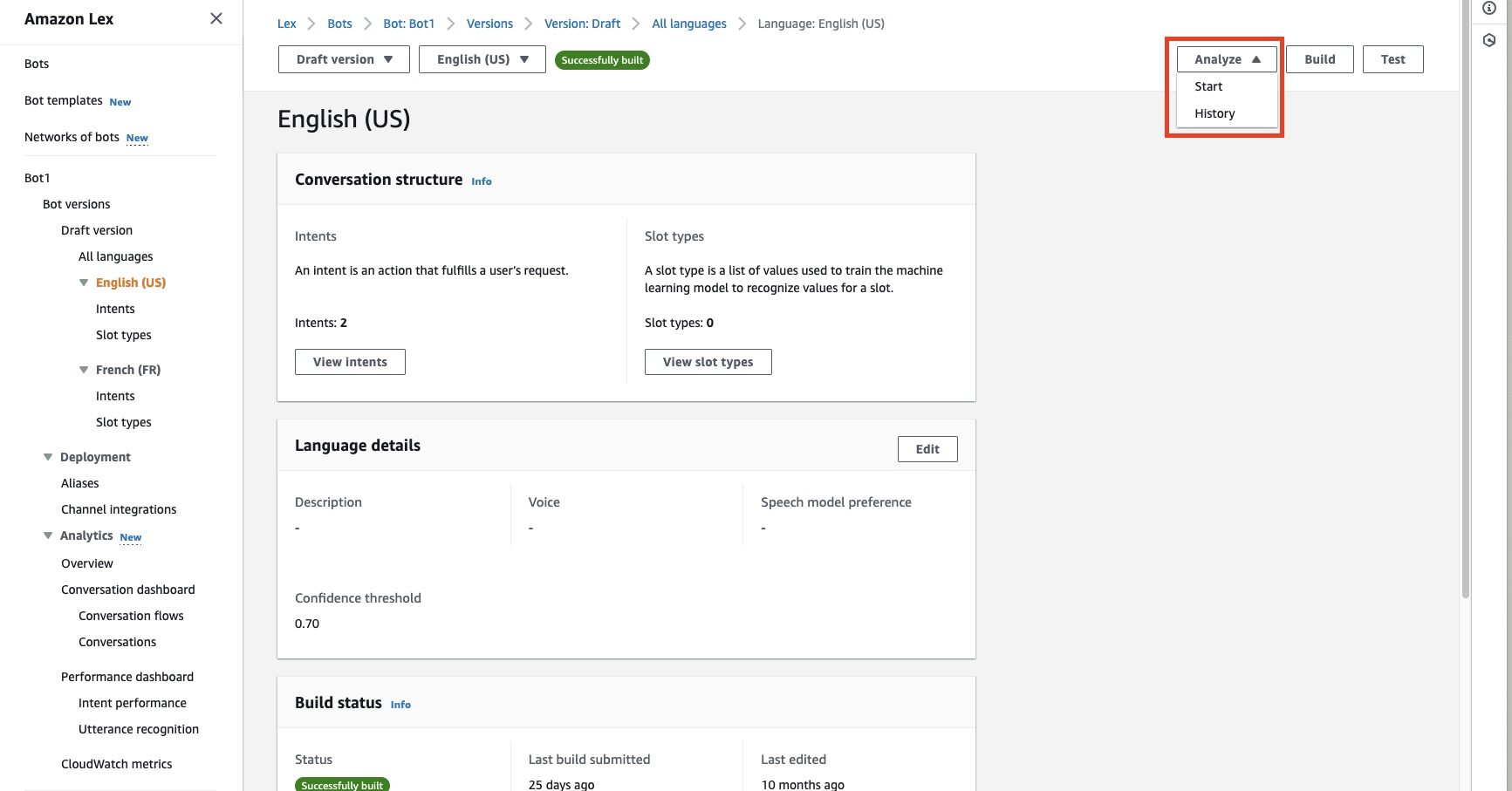Collapse the Analyze menu with its arrow

tap(1256, 58)
